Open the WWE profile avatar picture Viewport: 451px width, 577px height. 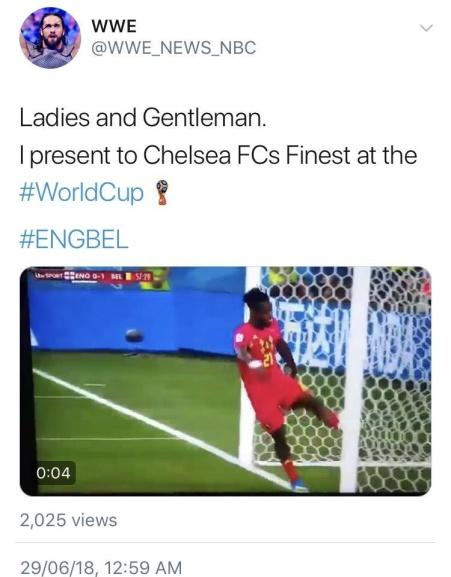click(x=50, y=38)
